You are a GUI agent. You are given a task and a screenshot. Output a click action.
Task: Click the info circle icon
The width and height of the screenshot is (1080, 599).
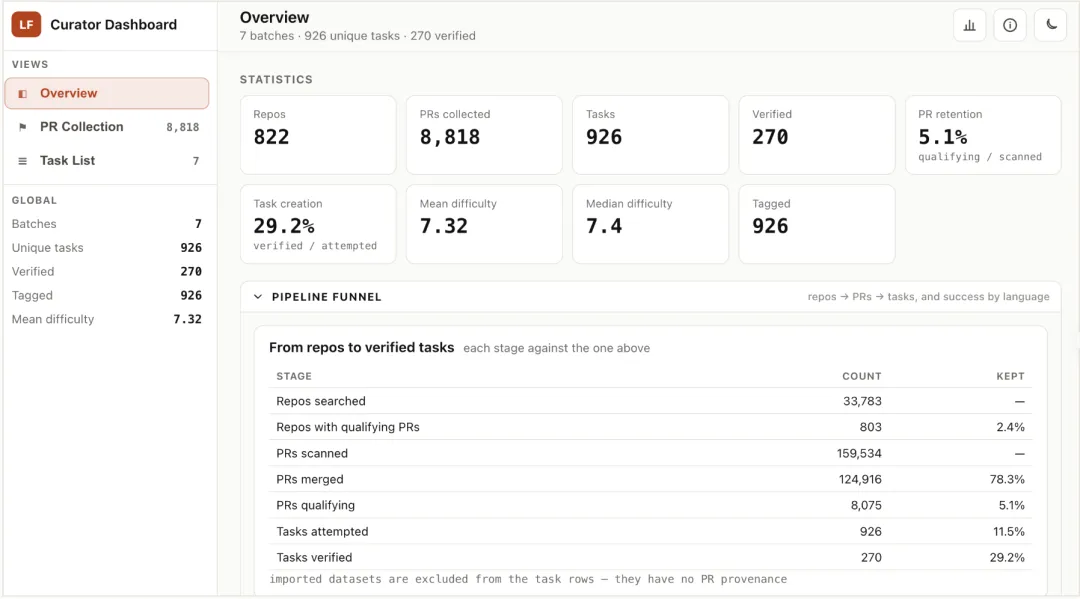point(1010,25)
